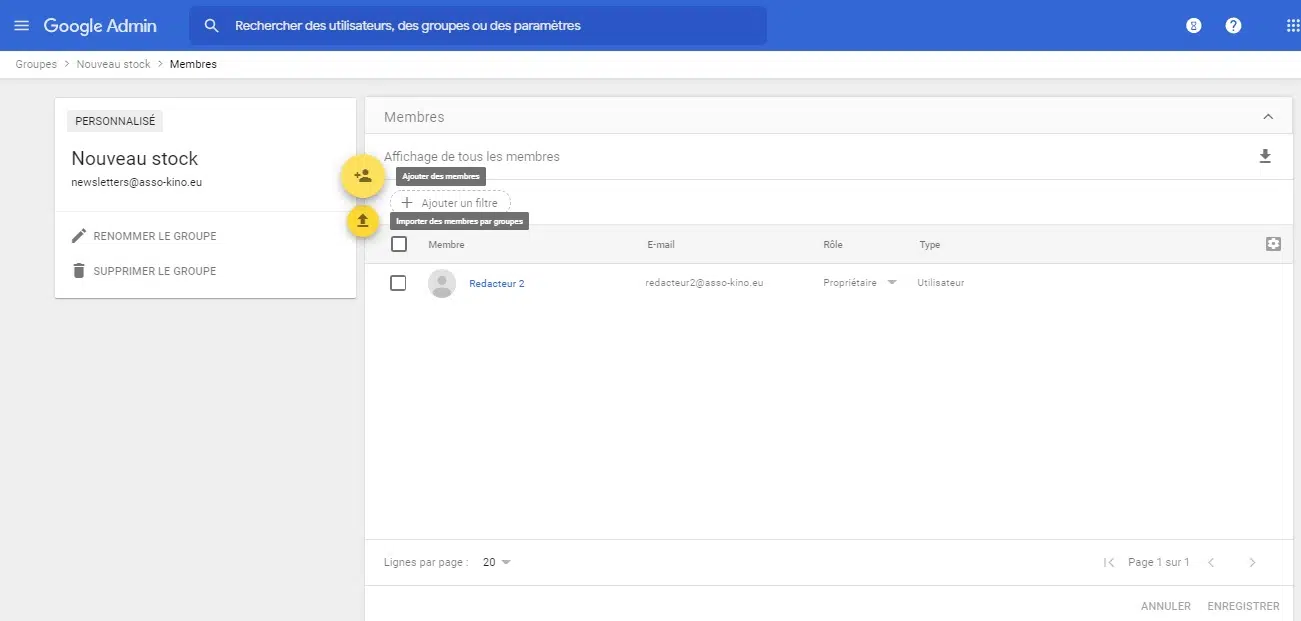
Task: Click the pencil rename icon
Action: pyautogui.click(x=79, y=236)
